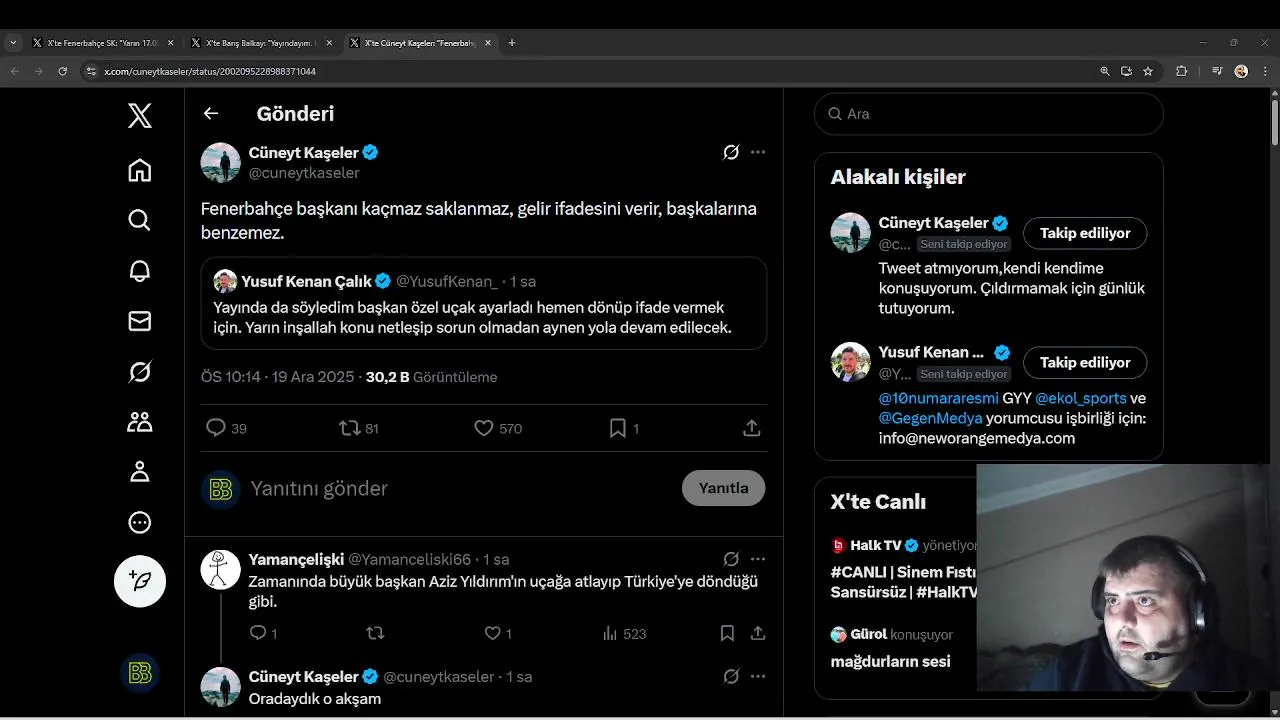Open the BB account avatar at sidebar bottom
1280x720 pixels.
(140, 674)
